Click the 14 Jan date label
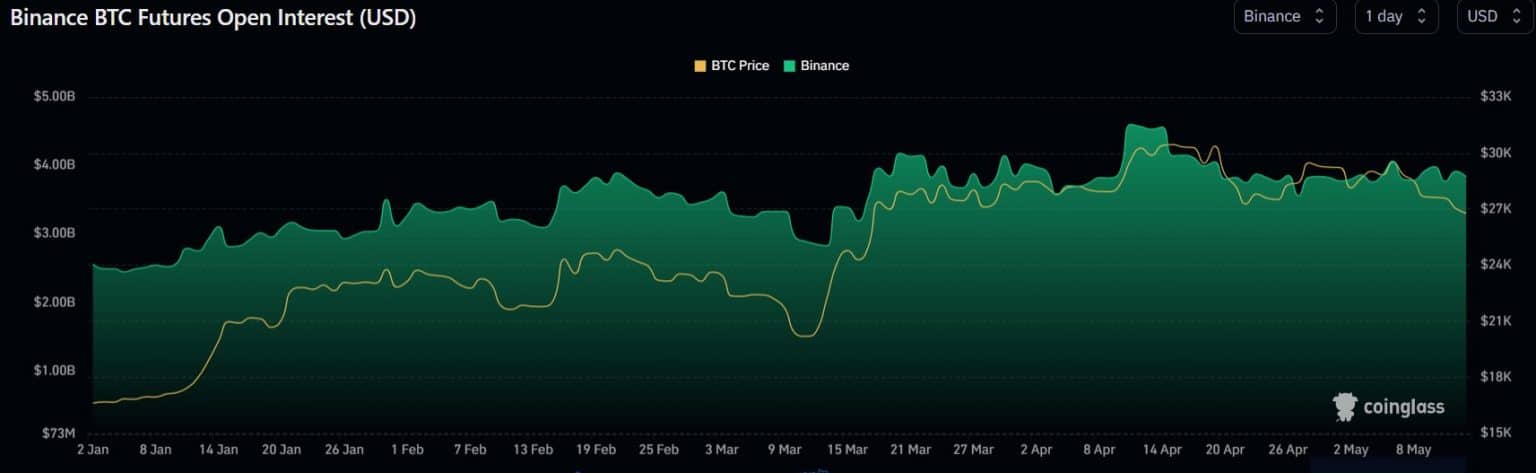The width and height of the screenshot is (1536, 473). pos(218,450)
